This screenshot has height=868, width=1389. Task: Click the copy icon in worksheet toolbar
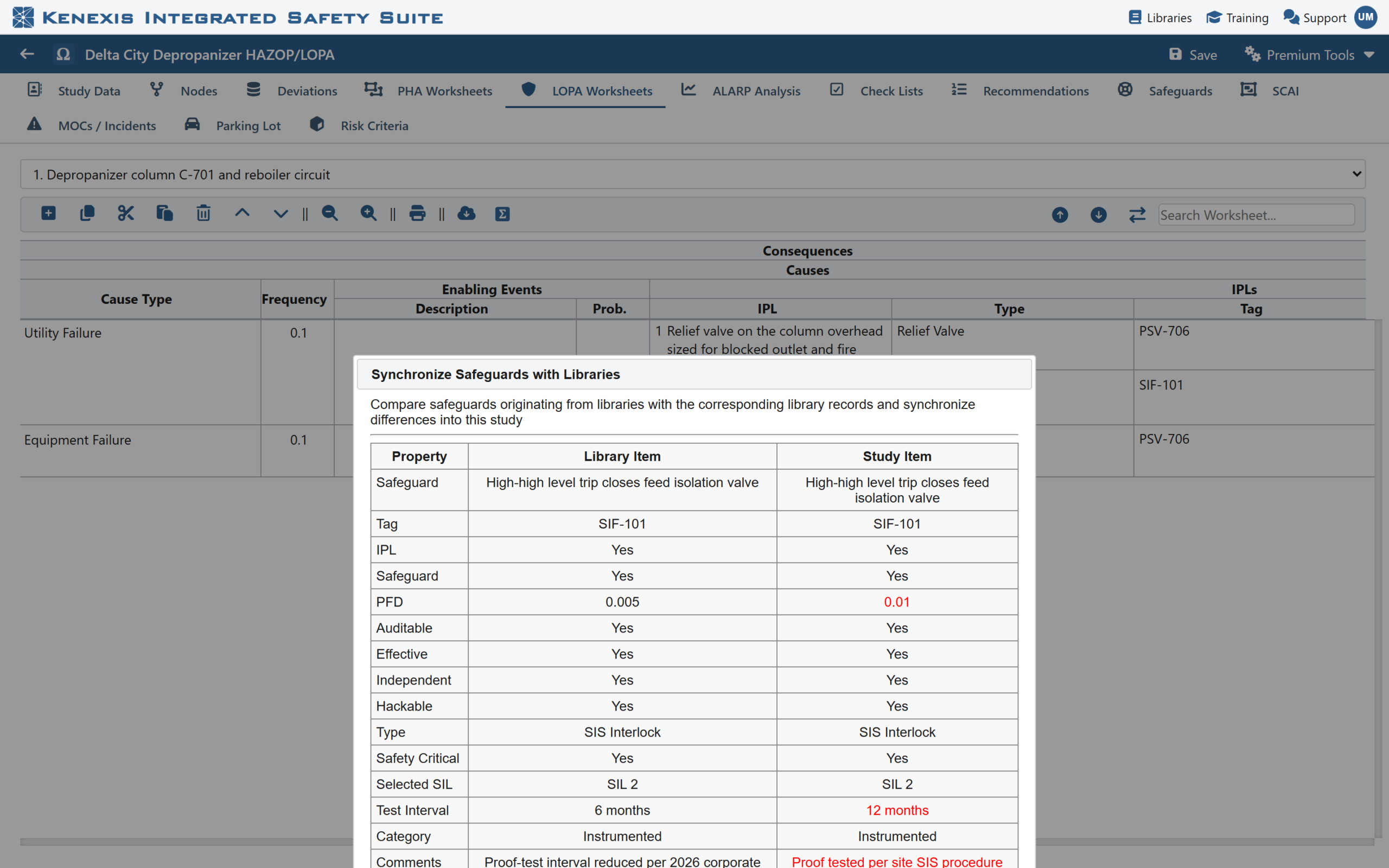click(87, 214)
